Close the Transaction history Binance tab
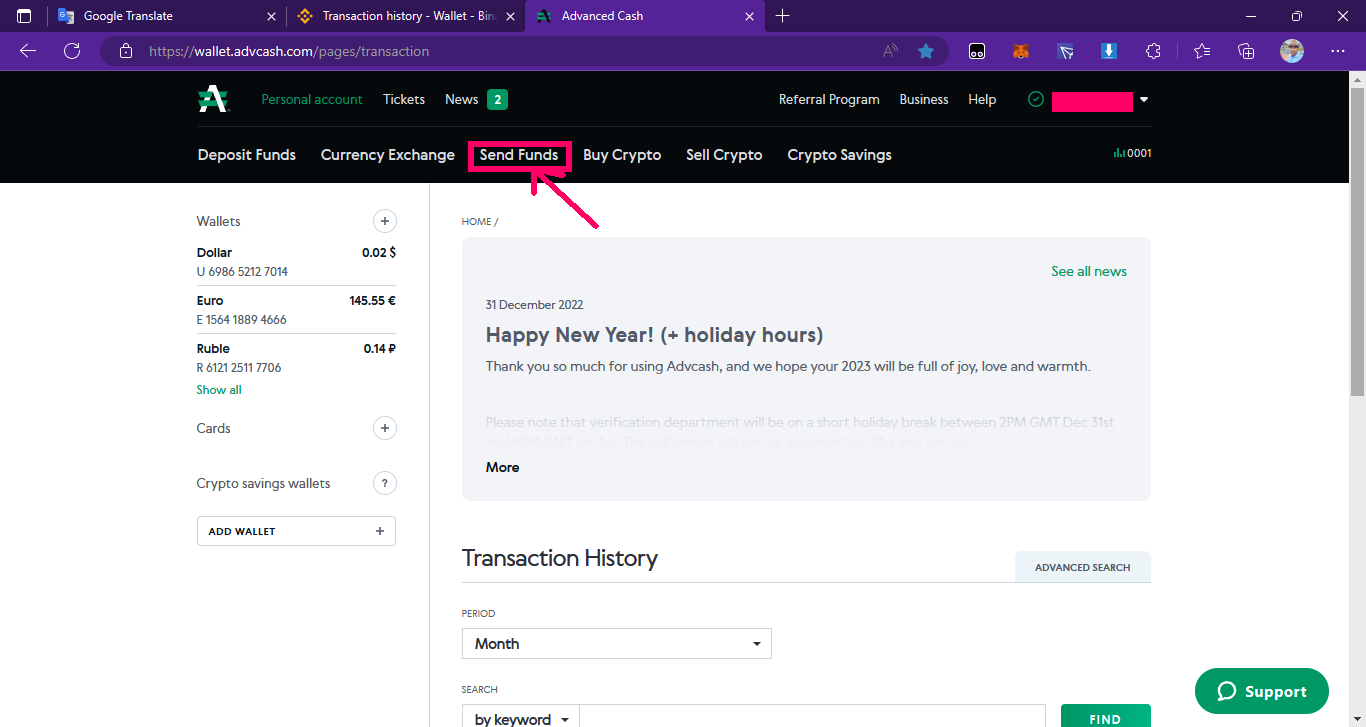 (x=511, y=16)
